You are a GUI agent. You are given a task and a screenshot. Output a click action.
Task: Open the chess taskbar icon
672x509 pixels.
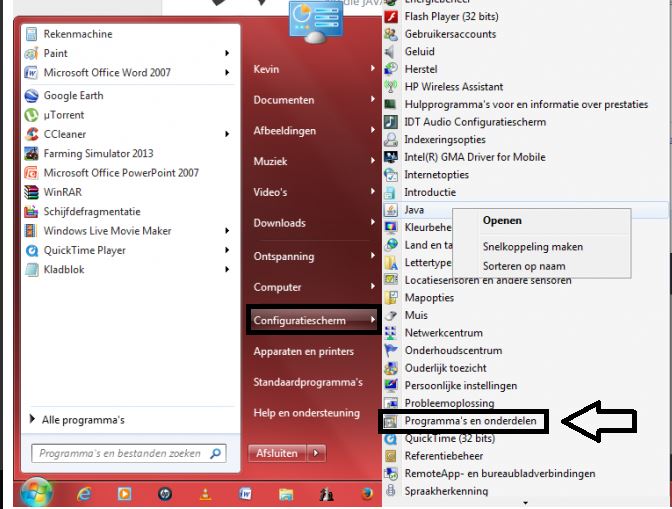click(327, 494)
